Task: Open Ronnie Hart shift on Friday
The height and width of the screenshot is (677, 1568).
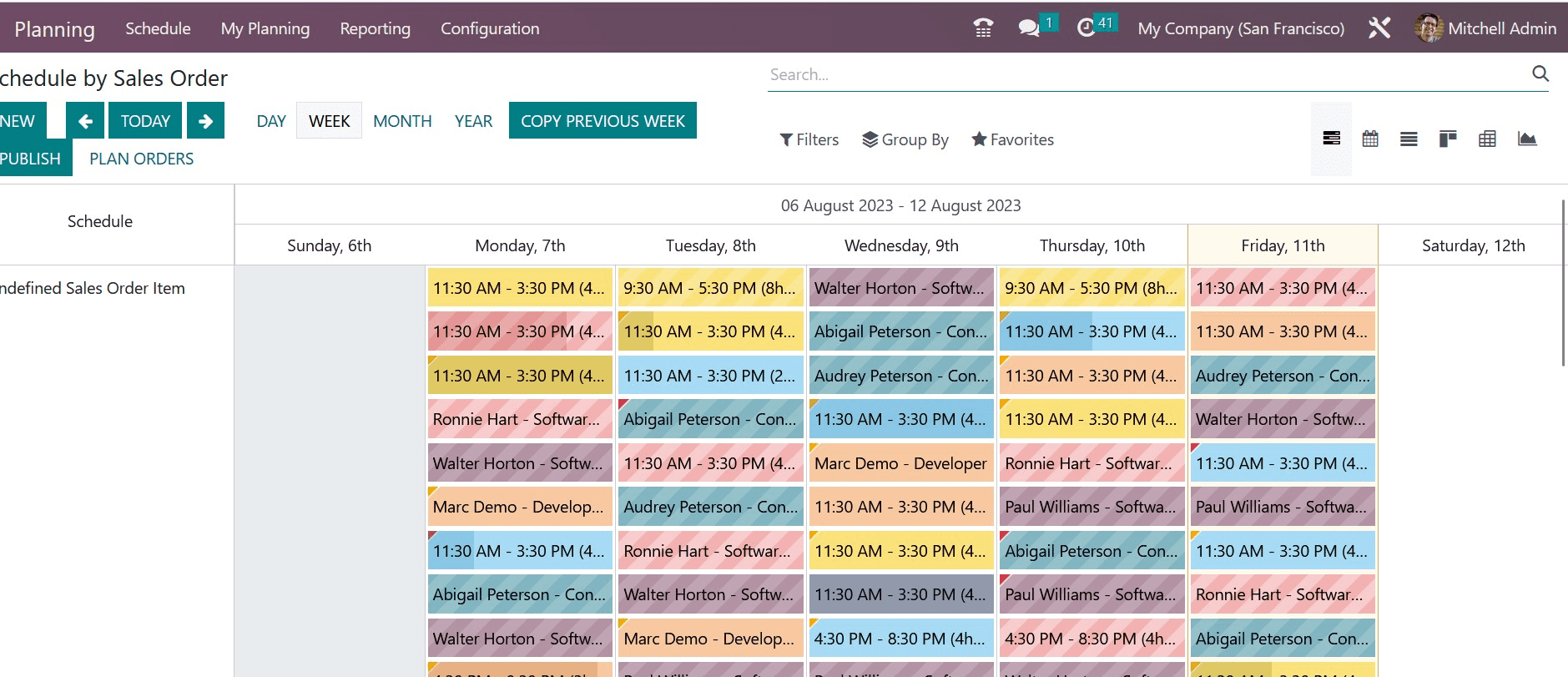Action: coord(1283,594)
